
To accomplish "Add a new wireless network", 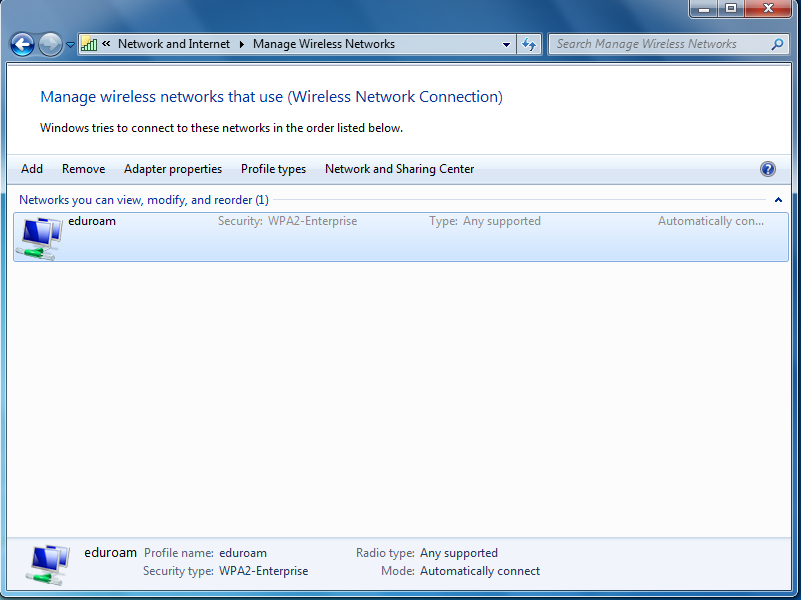I will pyautogui.click(x=32, y=169).
